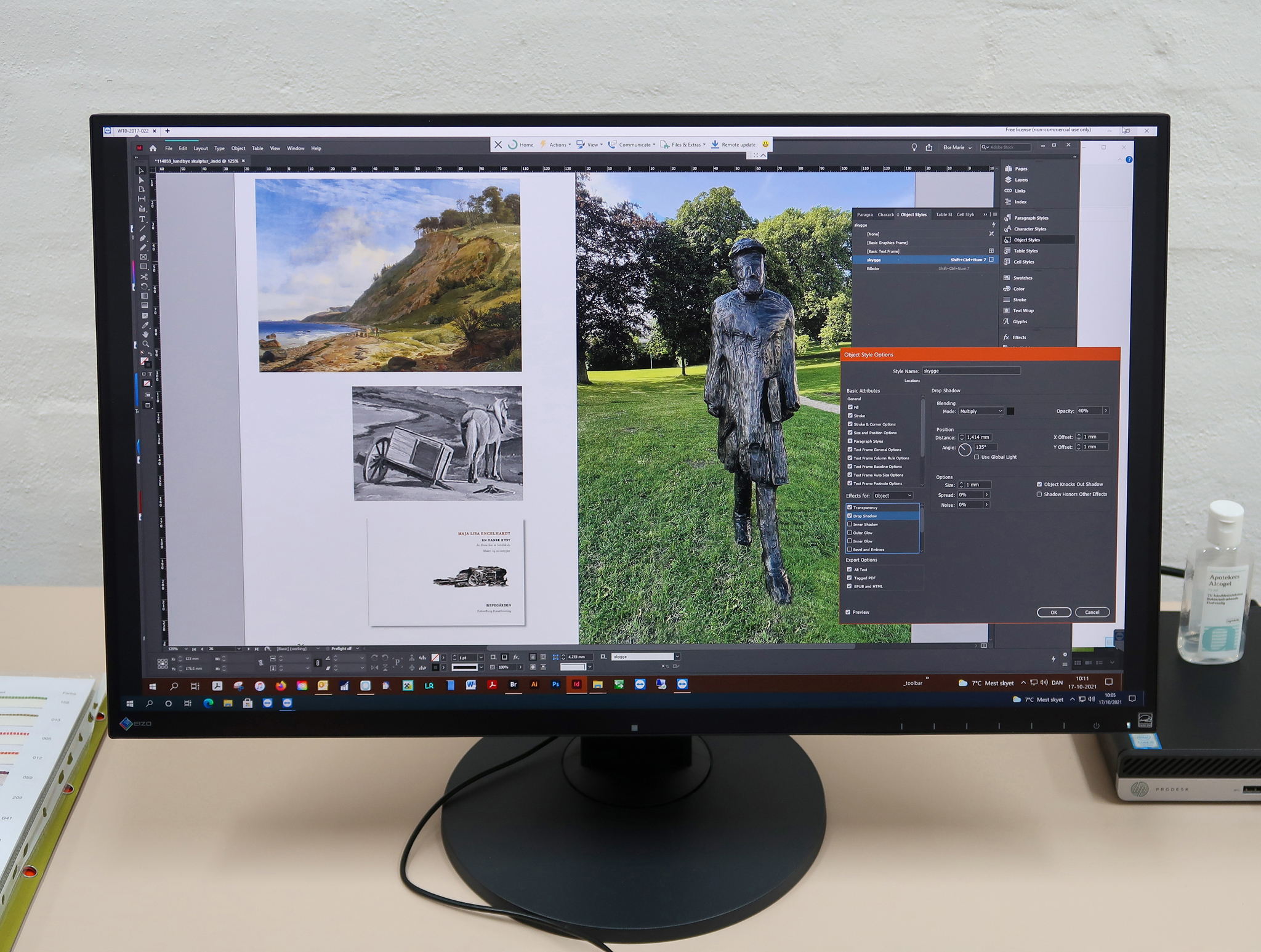Click the Lightroom icon in the taskbar
Viewport: 1261px width, 952px height.
(x=429, y=685)
